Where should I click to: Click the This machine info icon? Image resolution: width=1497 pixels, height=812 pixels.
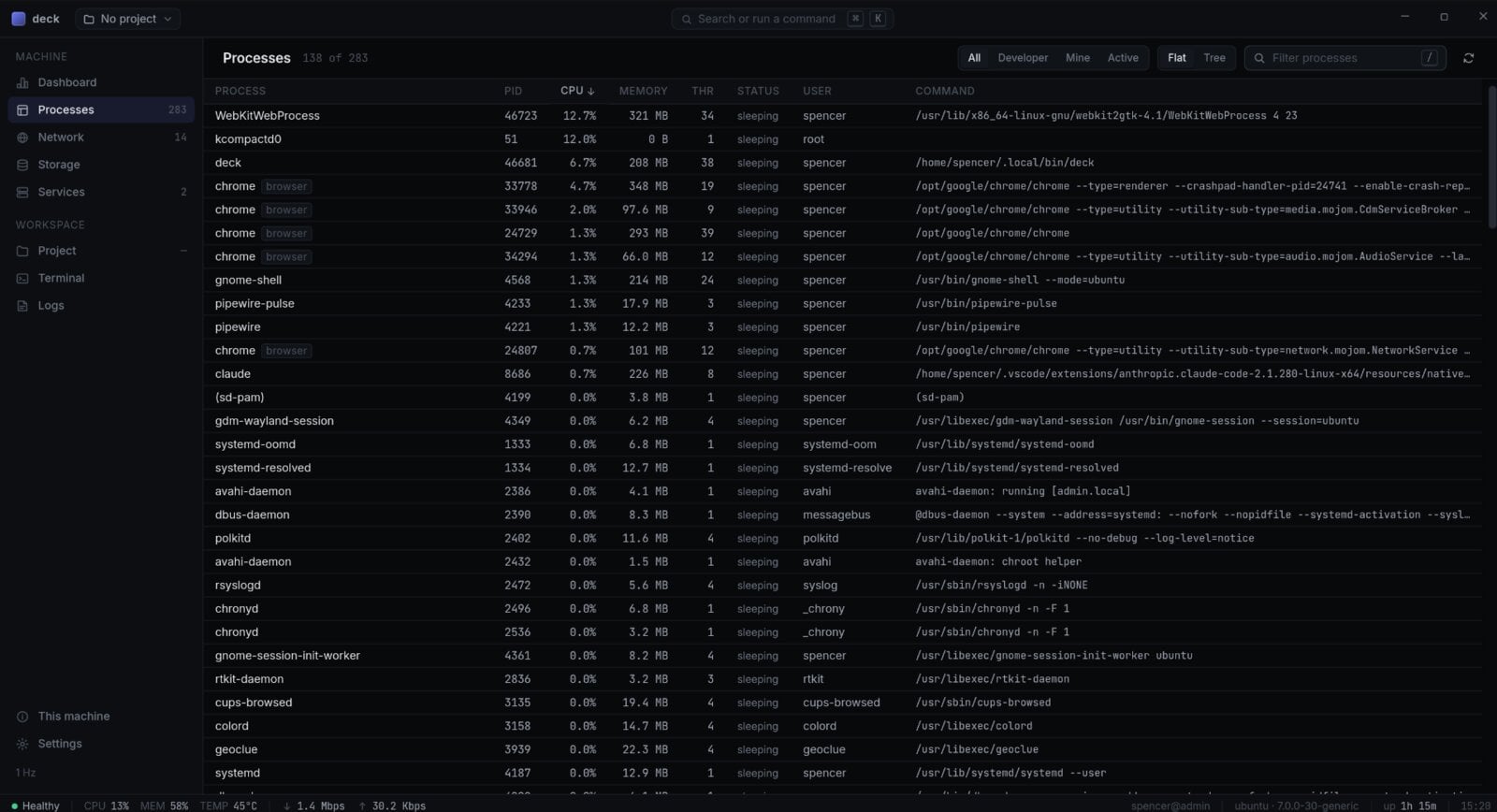pyautogui.click(x=22, y=717)
